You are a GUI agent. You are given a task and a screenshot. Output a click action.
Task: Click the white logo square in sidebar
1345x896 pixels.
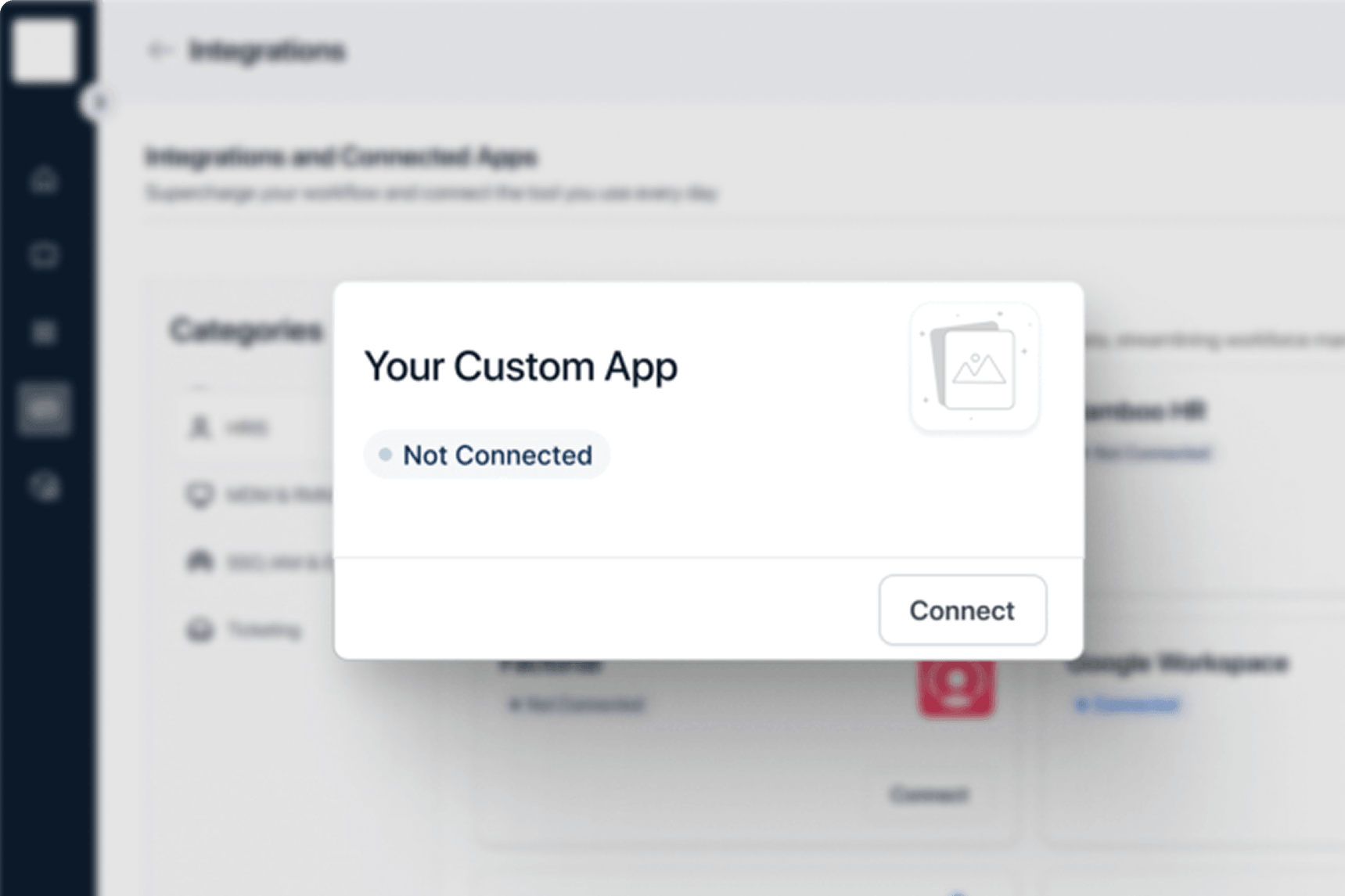coord(45,50)
